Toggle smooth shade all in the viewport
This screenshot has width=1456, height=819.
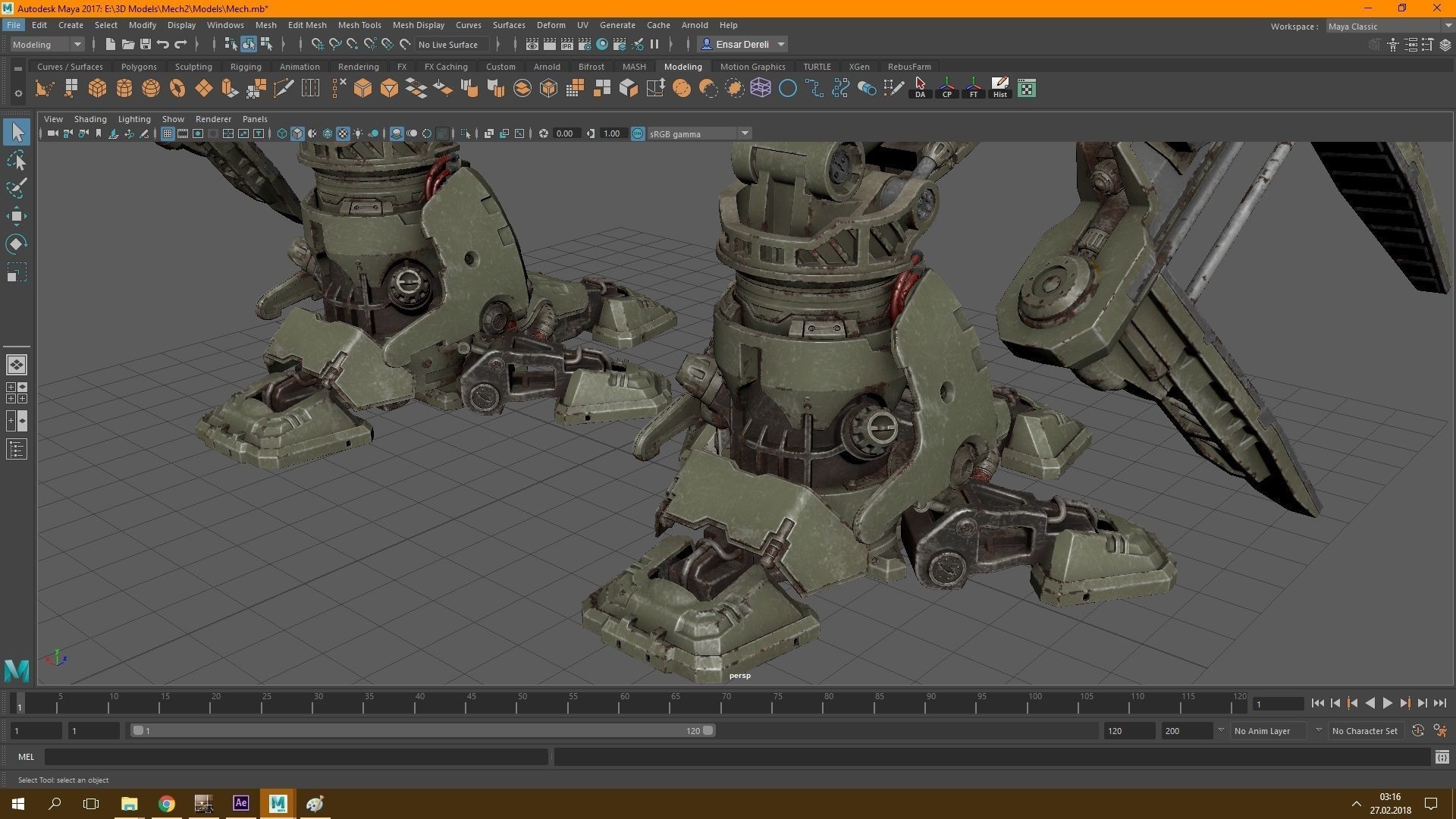297,133
